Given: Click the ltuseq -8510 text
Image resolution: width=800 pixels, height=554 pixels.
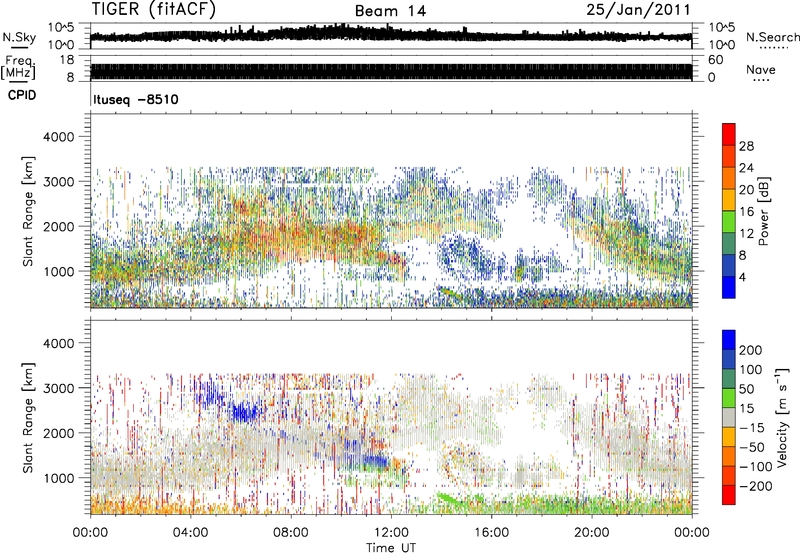Looking at the screenshot, I should tap(136, 99).
